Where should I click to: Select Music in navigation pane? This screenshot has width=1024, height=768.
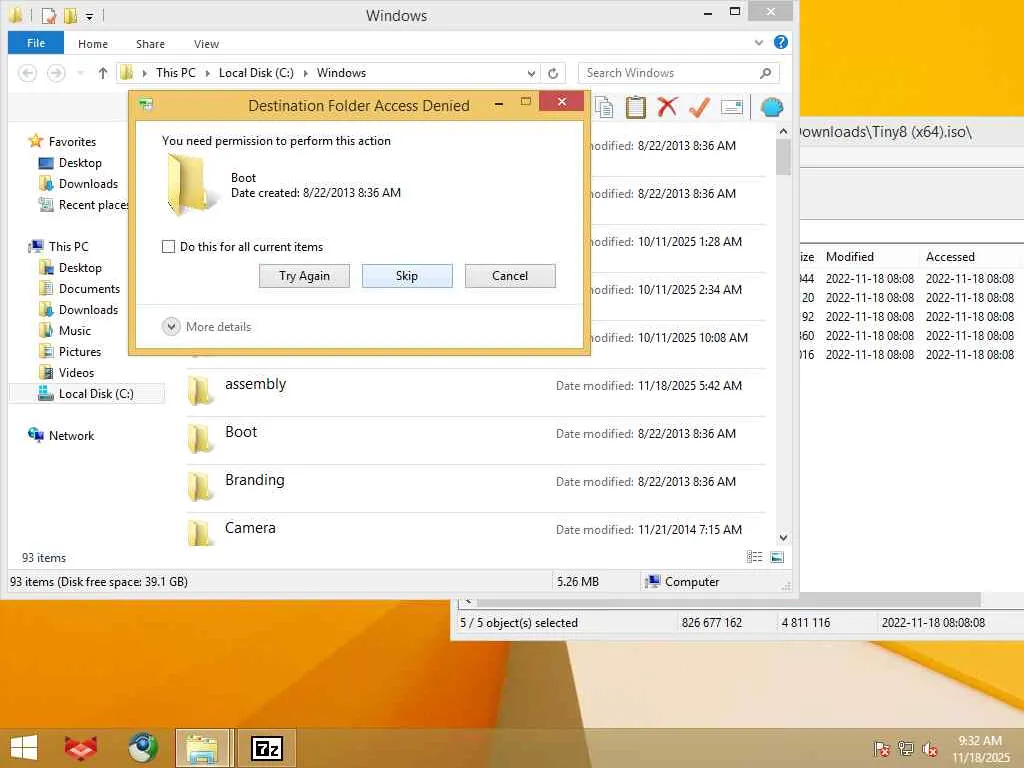pos(74,330)
